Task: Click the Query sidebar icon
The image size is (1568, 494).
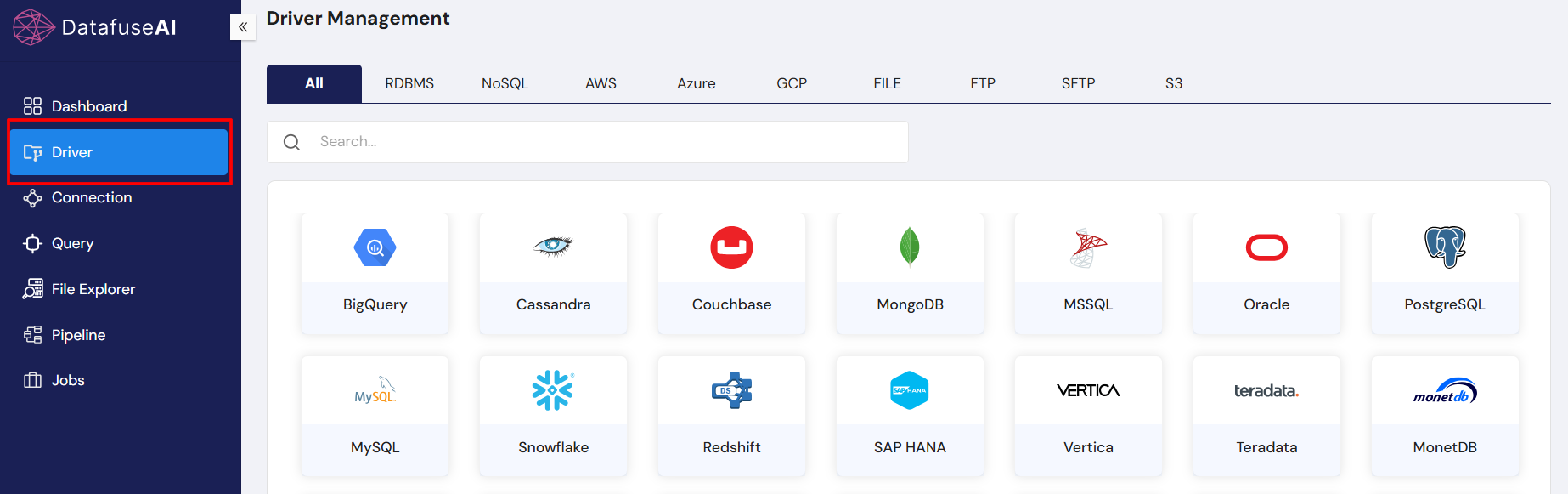Action: coord(32,244)
